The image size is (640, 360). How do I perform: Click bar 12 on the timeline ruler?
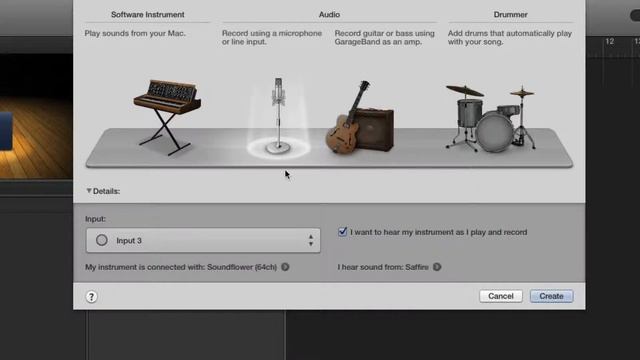point(610,42)
